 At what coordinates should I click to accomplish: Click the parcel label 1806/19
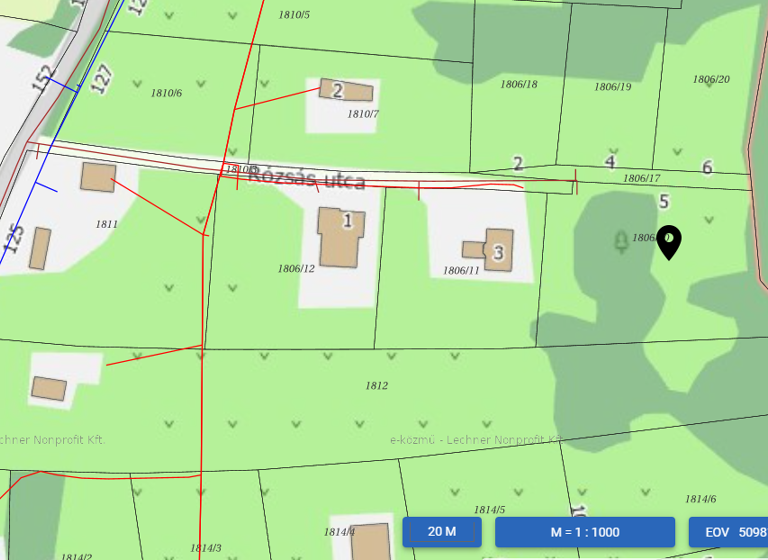(612, 87)
